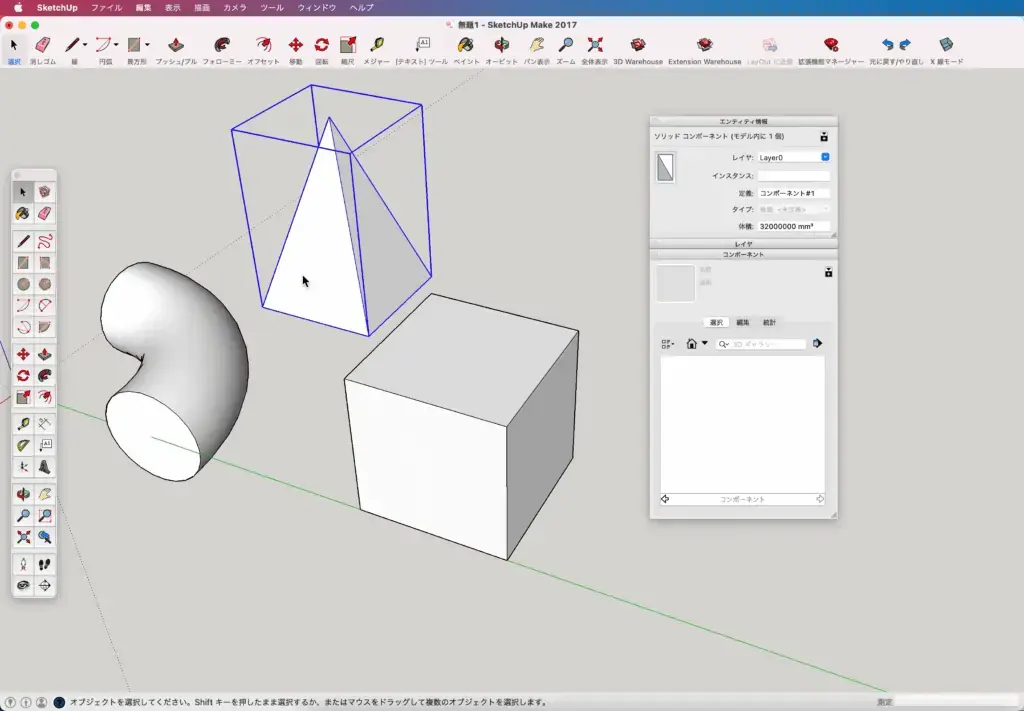Select Make Component in the left tool palette
Viewport: 1024px width, 711px height.
(44, 192)
